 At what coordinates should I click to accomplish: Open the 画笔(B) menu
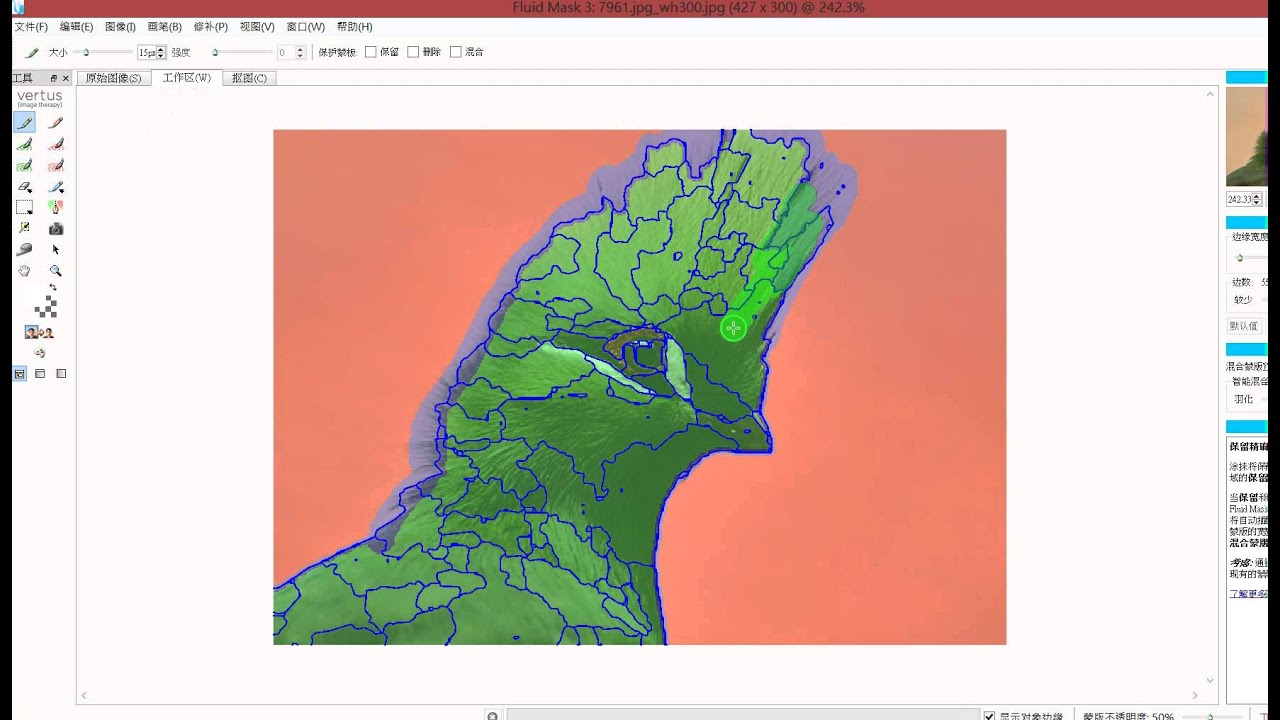pos(164,27)
